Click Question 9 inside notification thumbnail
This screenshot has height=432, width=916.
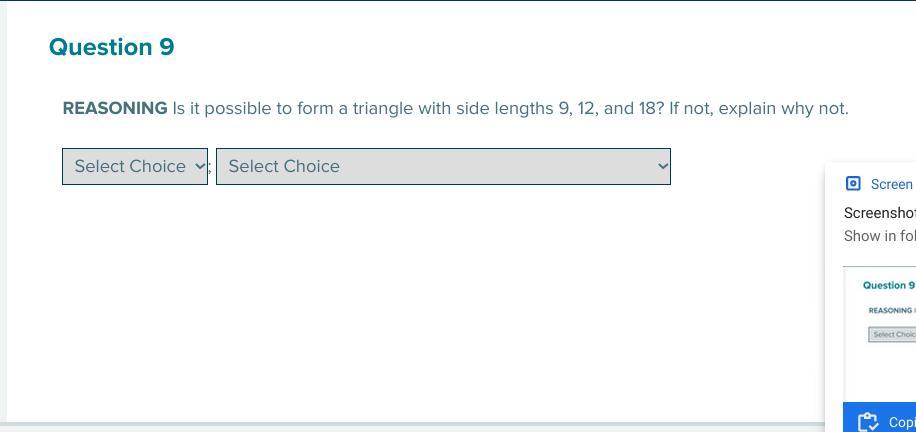coord(889,285)
